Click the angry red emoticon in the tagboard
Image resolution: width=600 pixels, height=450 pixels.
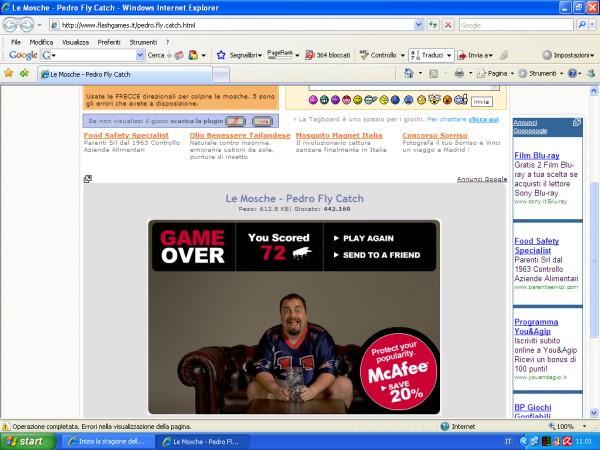(x=447, y=100)
